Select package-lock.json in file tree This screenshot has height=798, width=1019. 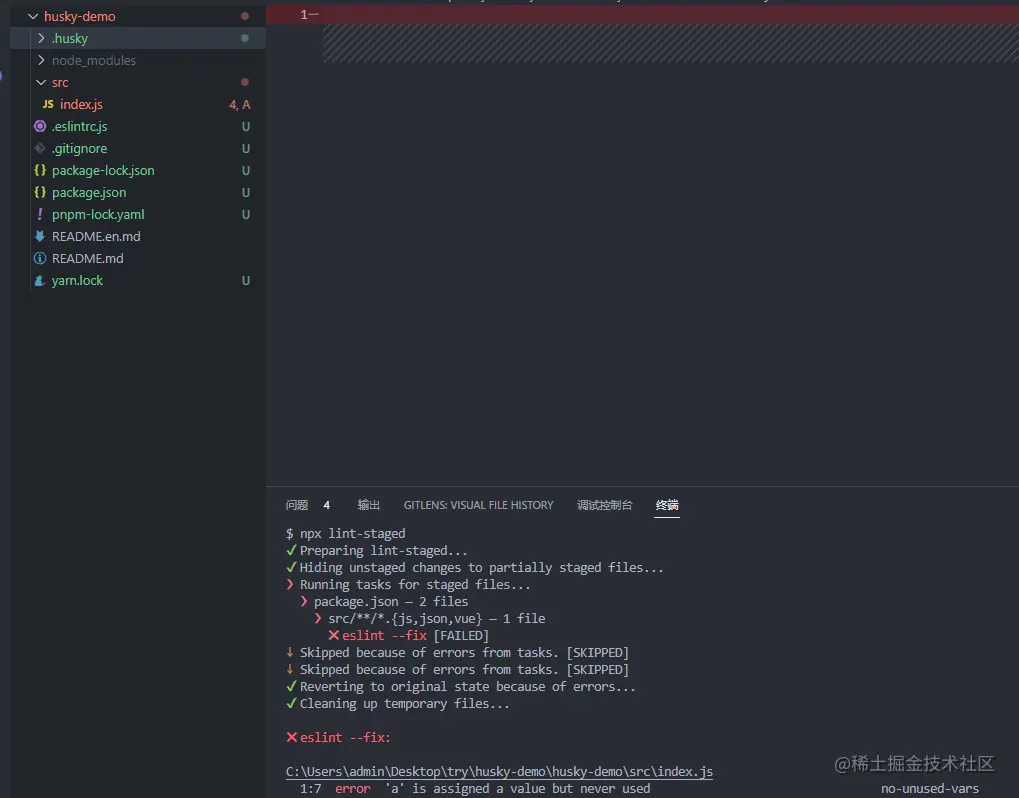103,171
